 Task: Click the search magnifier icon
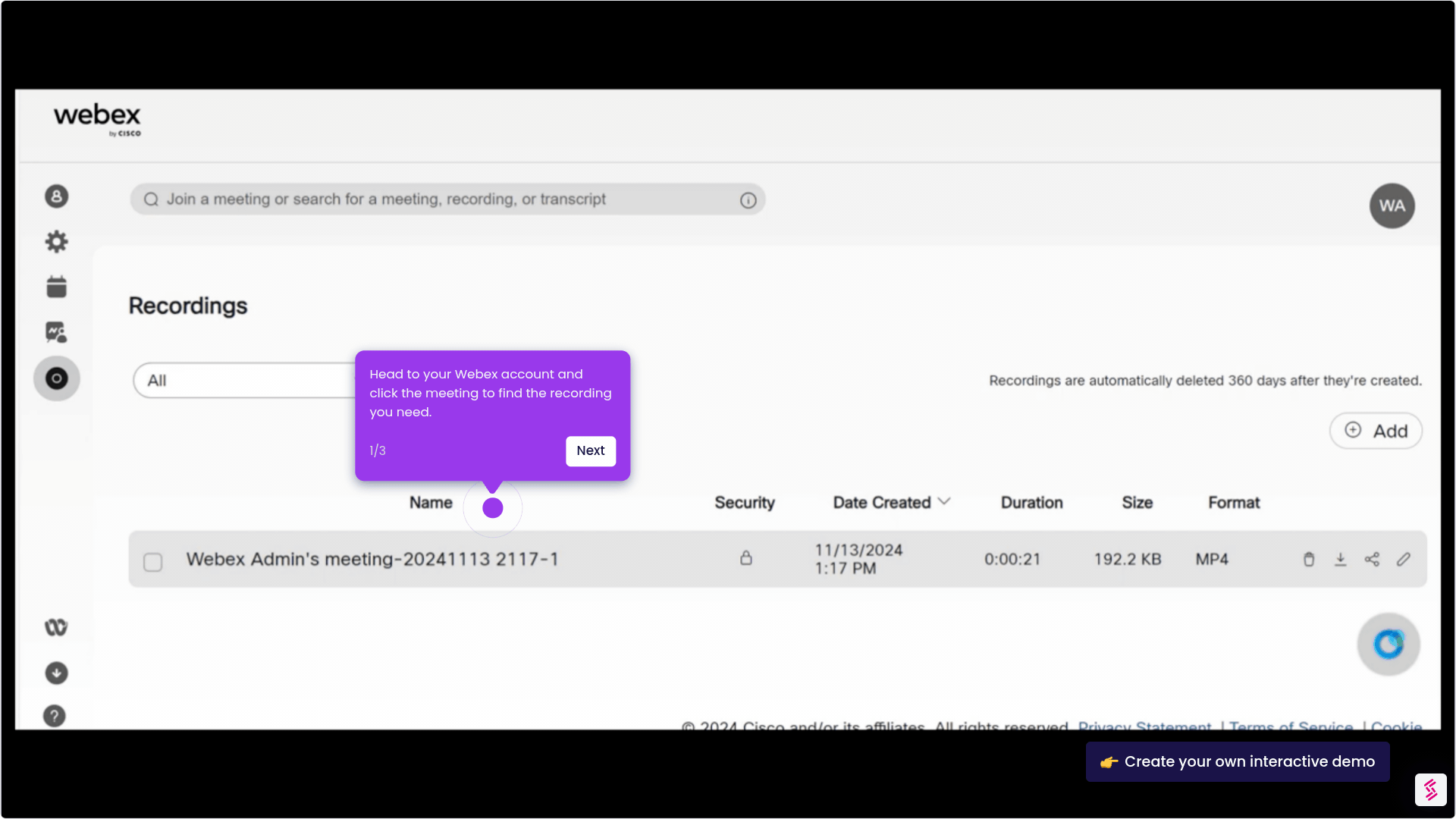coord(151,199)
